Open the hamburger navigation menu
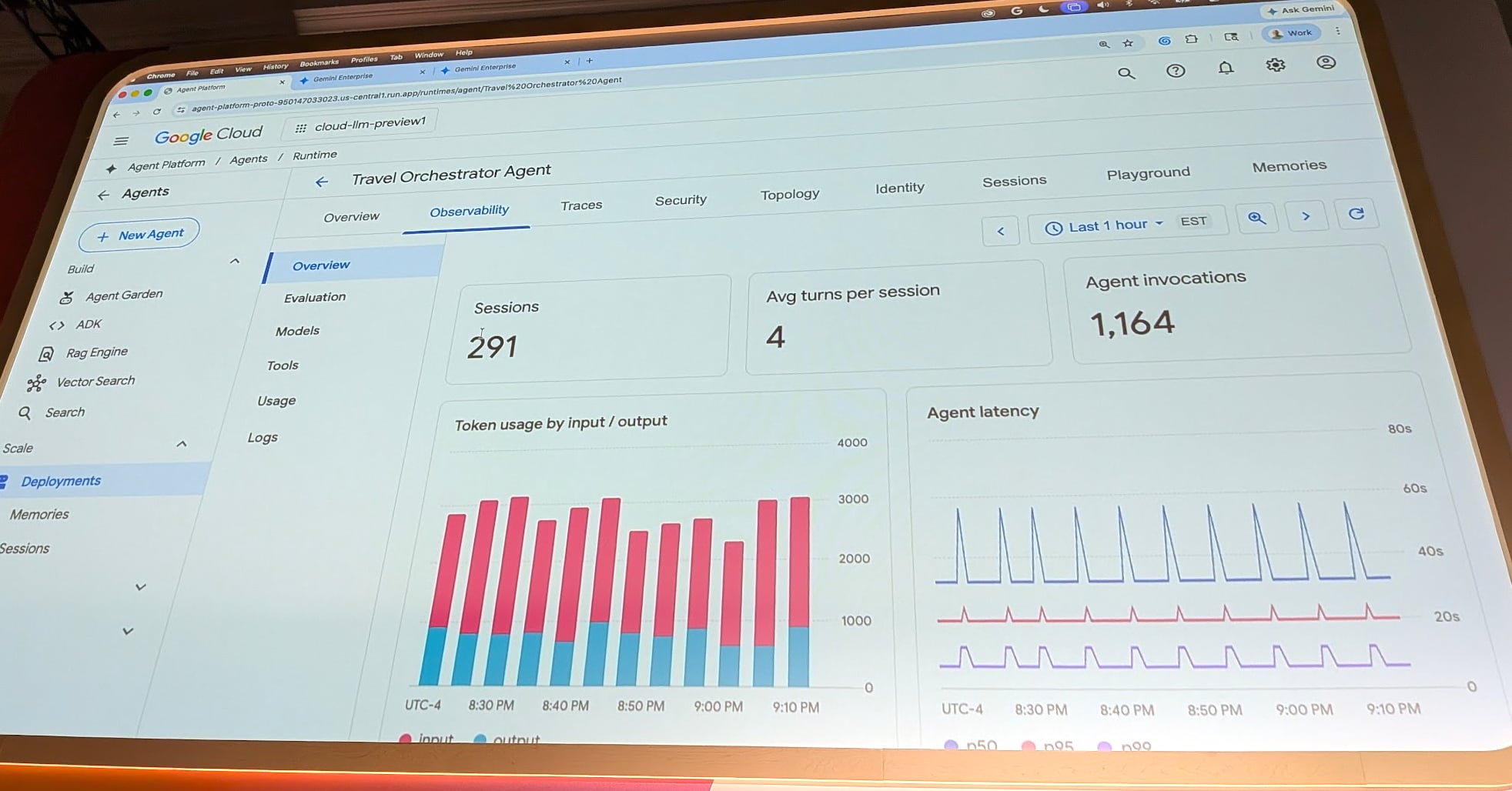The image size is (1512, 791). pyautogui.click(x=121, y=141)
